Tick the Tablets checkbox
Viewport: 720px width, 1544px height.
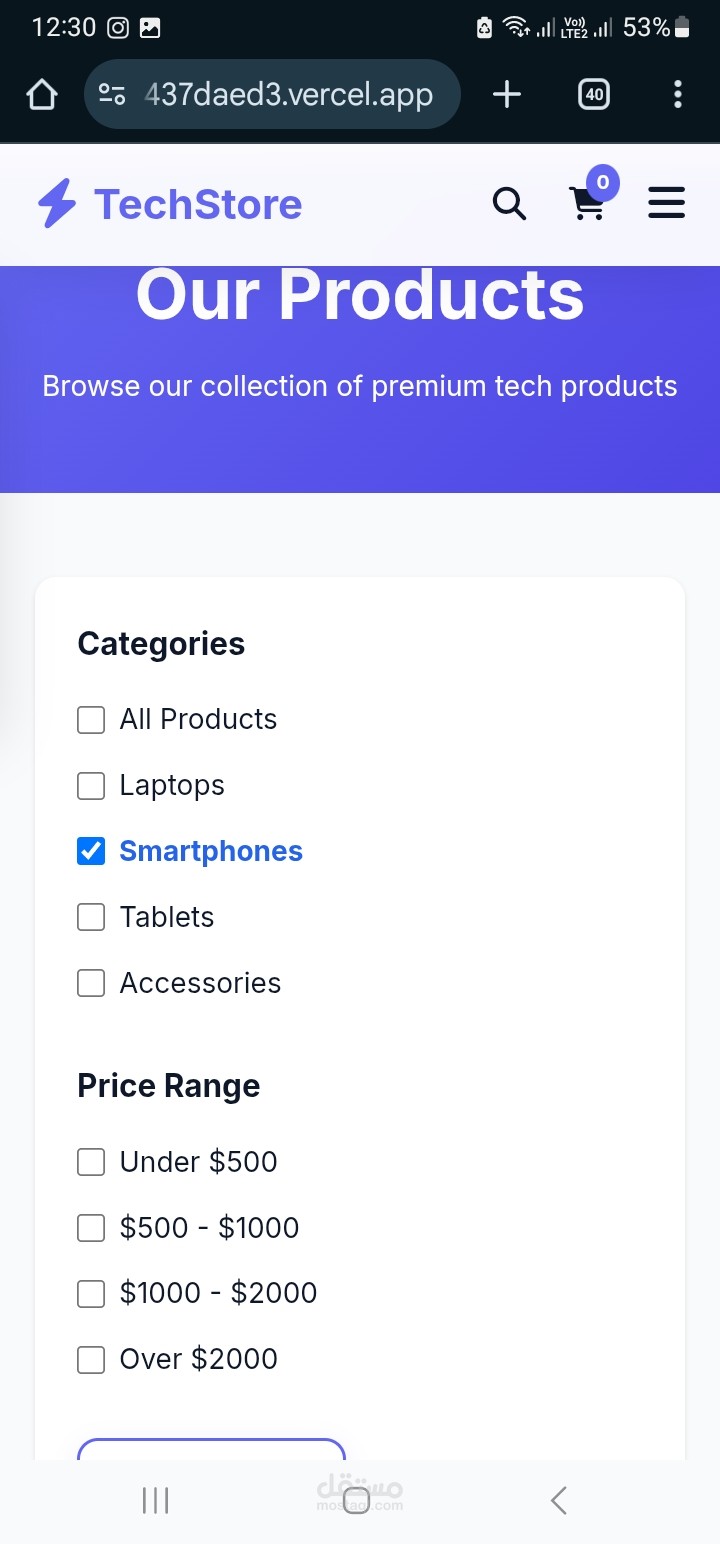[91, 917]
